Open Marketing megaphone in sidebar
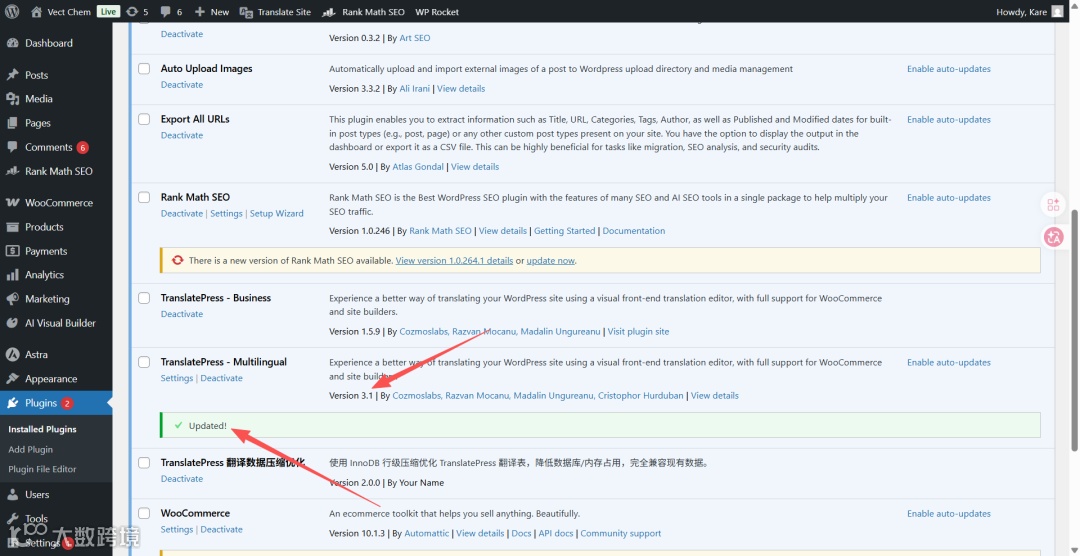Viewport: 1080px width, 556px height. pos(12,299)
